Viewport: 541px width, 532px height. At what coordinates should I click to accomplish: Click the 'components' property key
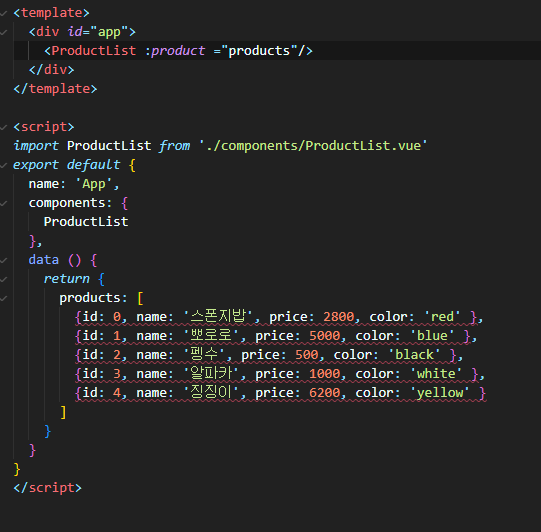coord(67,203)
